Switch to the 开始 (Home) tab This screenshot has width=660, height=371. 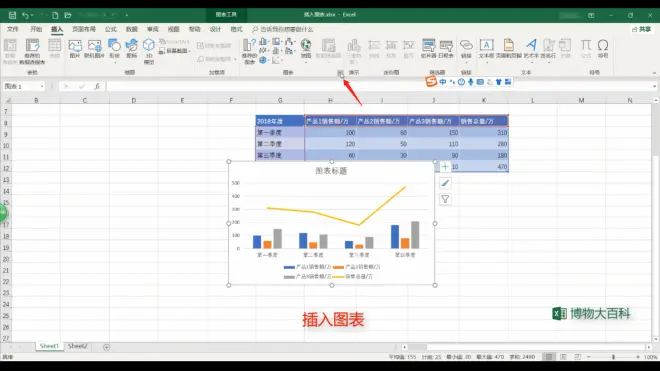point(36,29)
